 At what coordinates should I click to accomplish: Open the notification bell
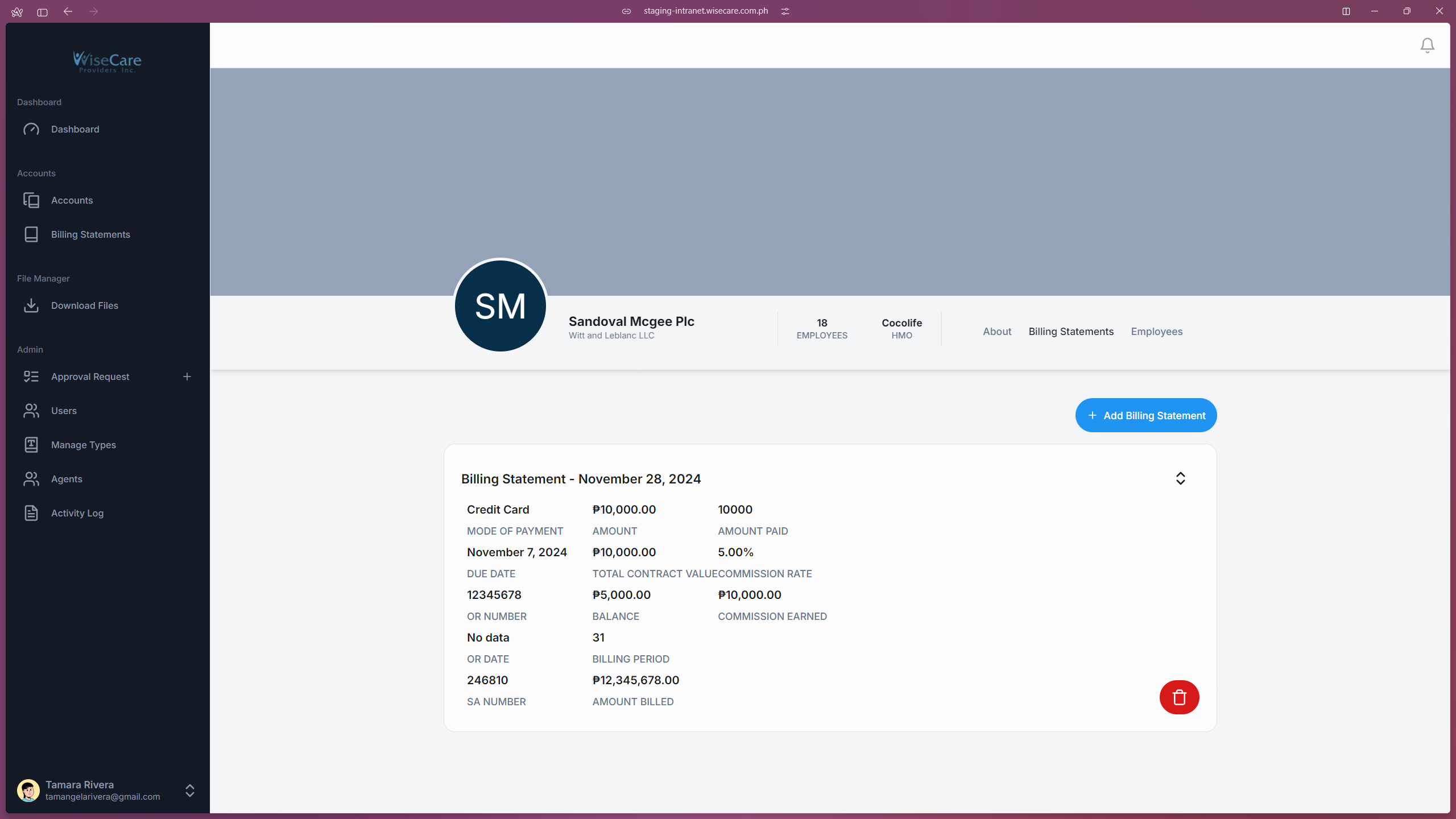[1427, 45]
